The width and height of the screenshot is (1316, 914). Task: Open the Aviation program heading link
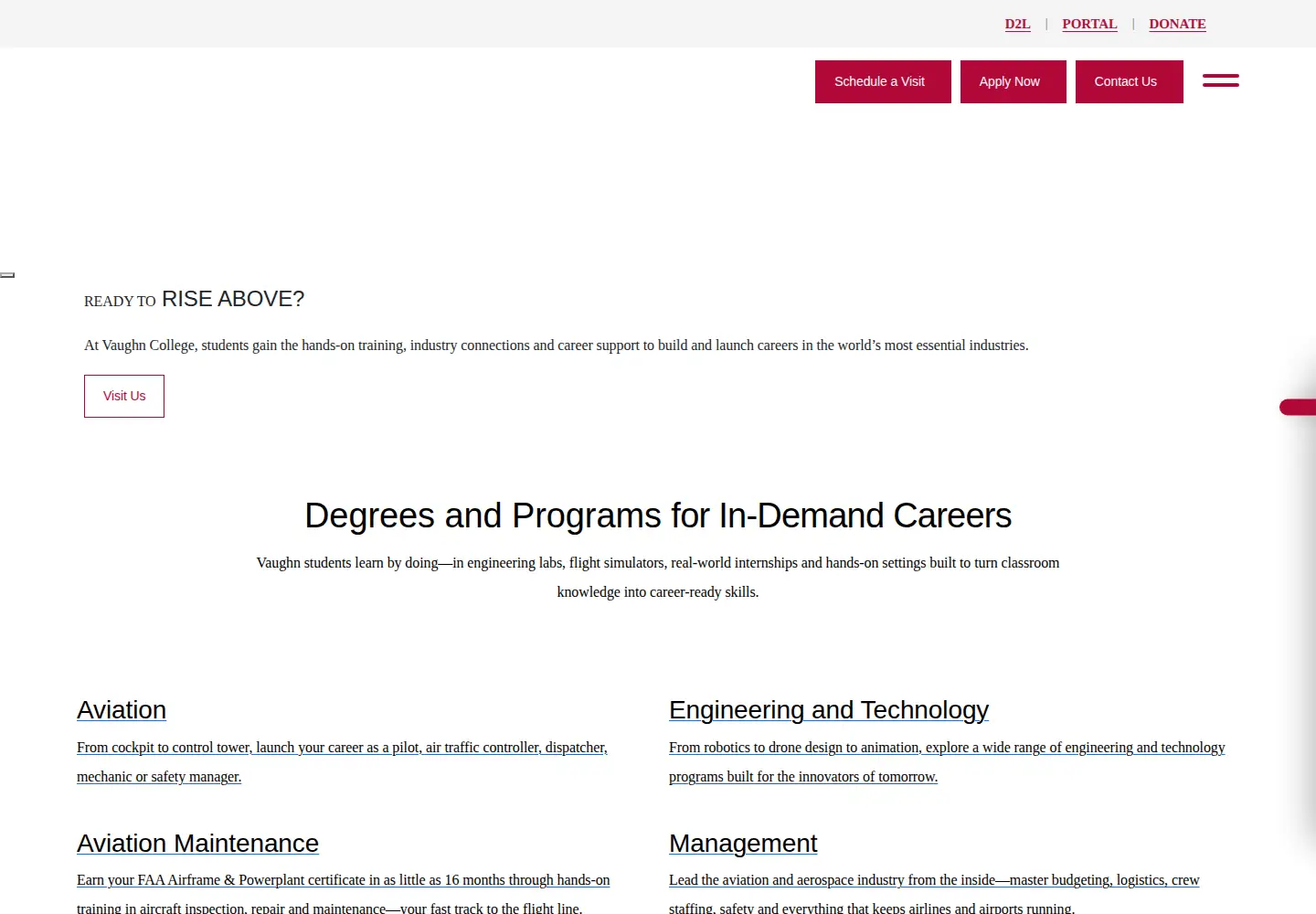click(x=122, y=710)
